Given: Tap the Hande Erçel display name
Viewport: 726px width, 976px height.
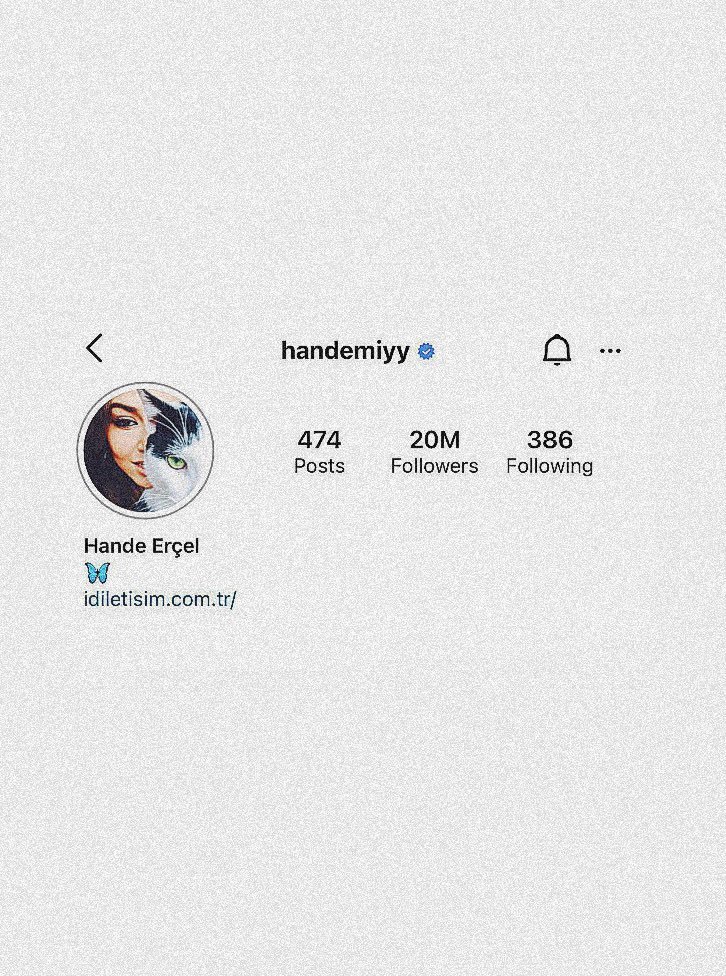Looking at the screenshot, I should tap(141, 546).
